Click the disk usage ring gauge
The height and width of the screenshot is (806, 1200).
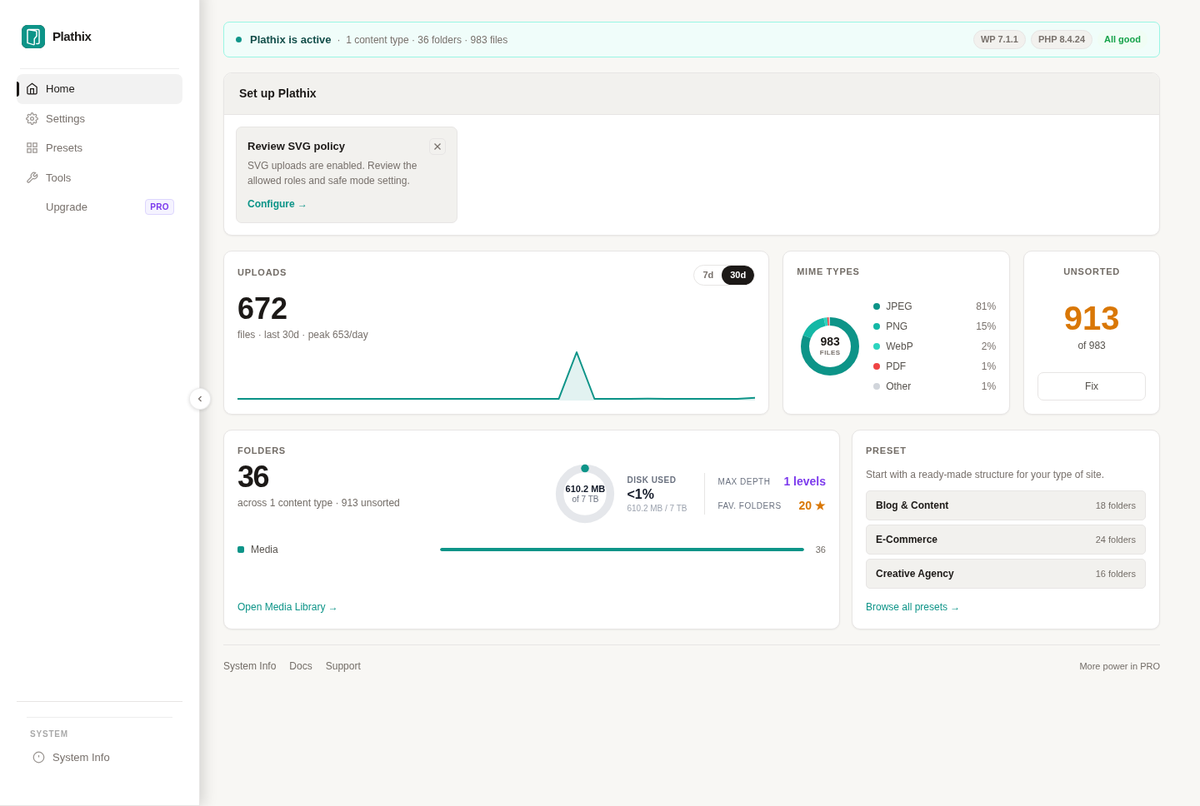coord(585,493)
